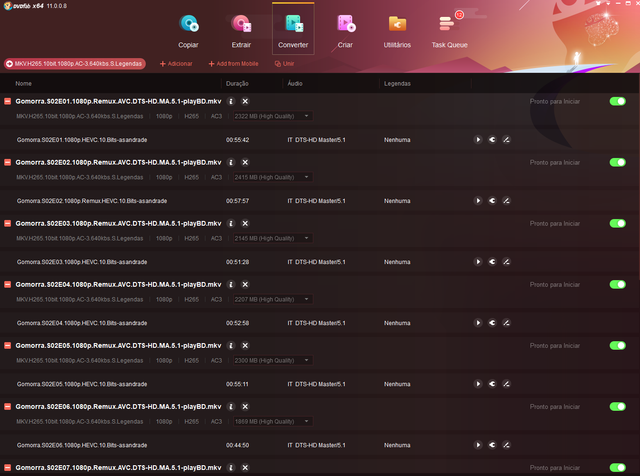
Task: Open the Task Queue
Action: click(449, 31)
